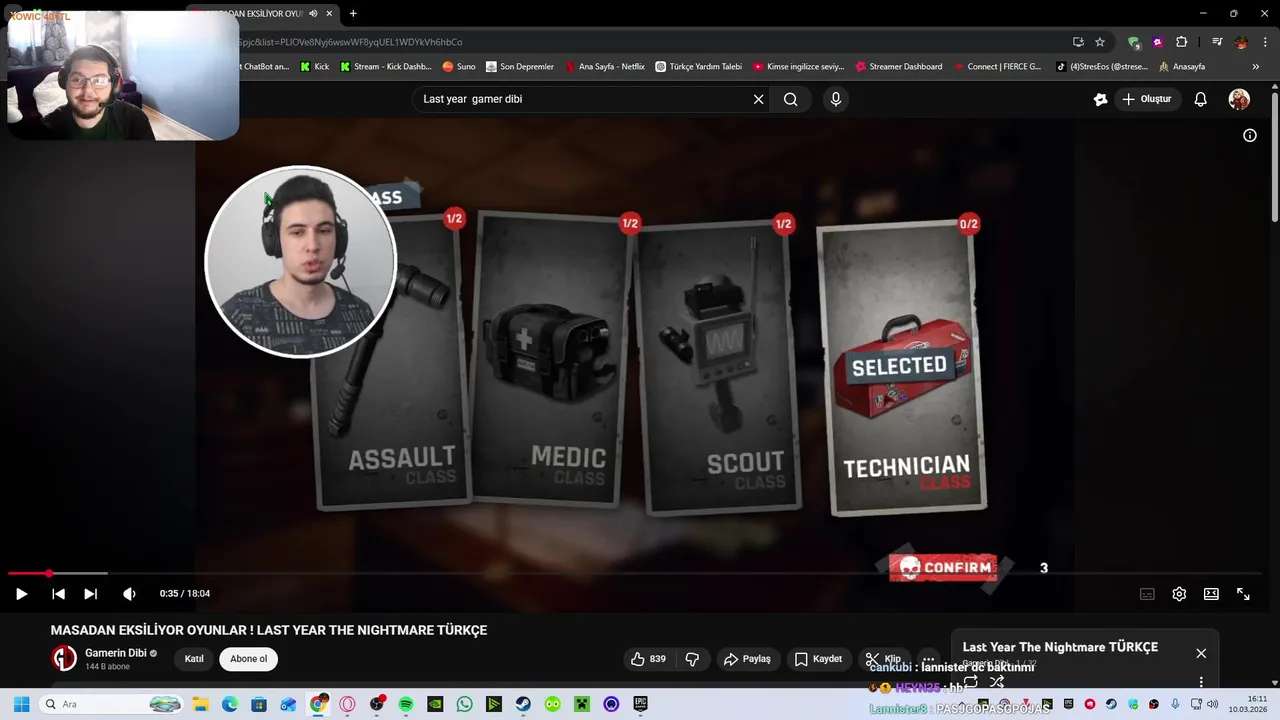Open Gamerin Dibi channel name link

click(x=115, y=653)
